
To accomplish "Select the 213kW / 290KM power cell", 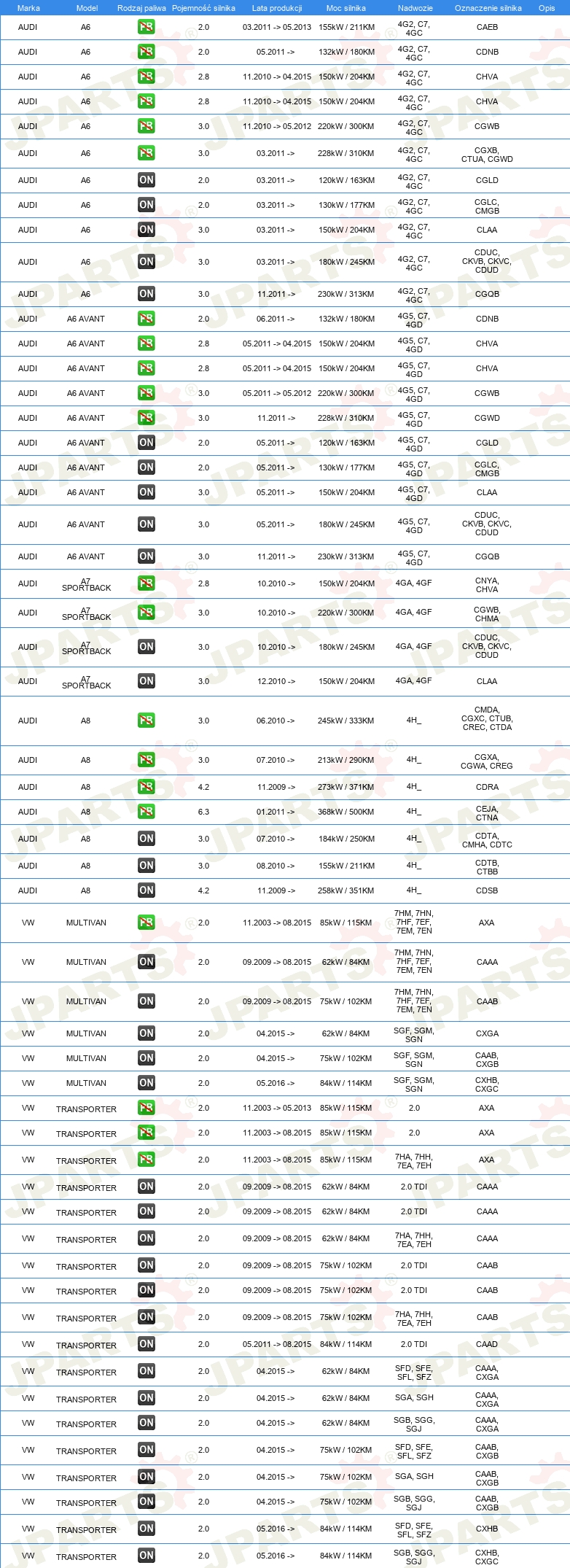I will pyautogui.click(x=346, y=760).
